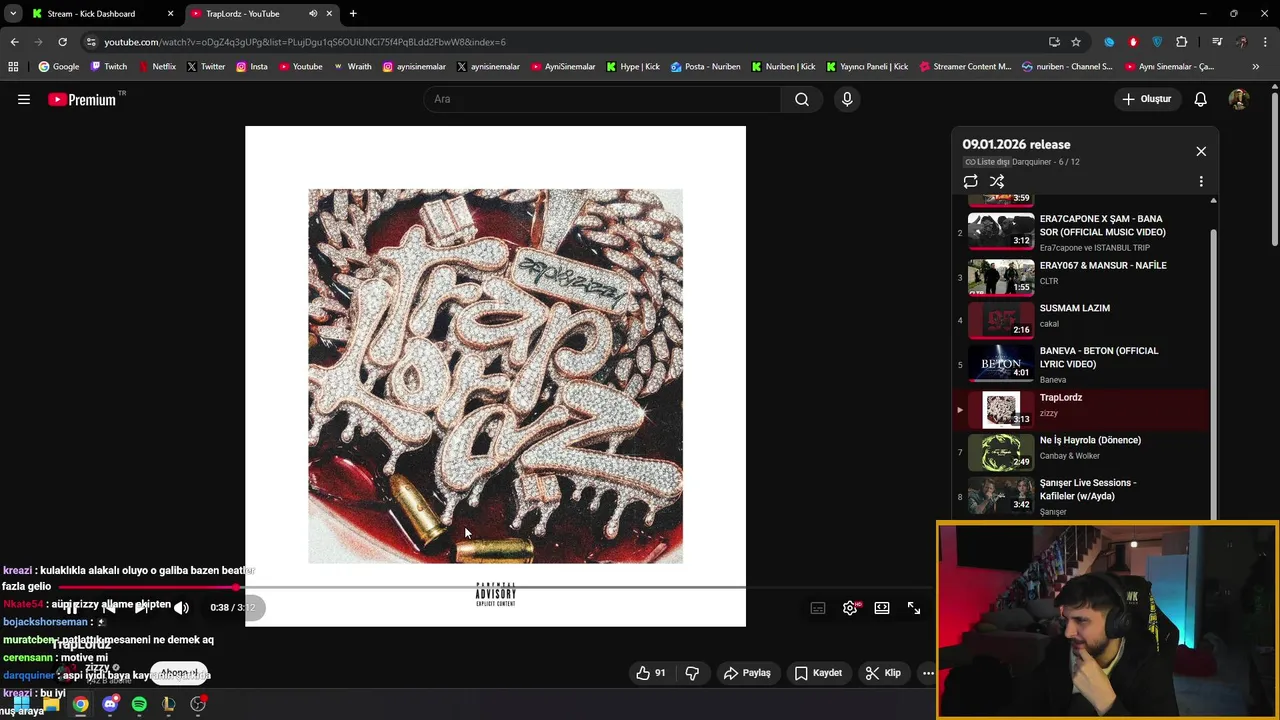The width and height of the screenshot is (1280, 720).
Task: Open SUSMAM LAZIM thumbnail in the playlist
Action: coord(1001,320)
